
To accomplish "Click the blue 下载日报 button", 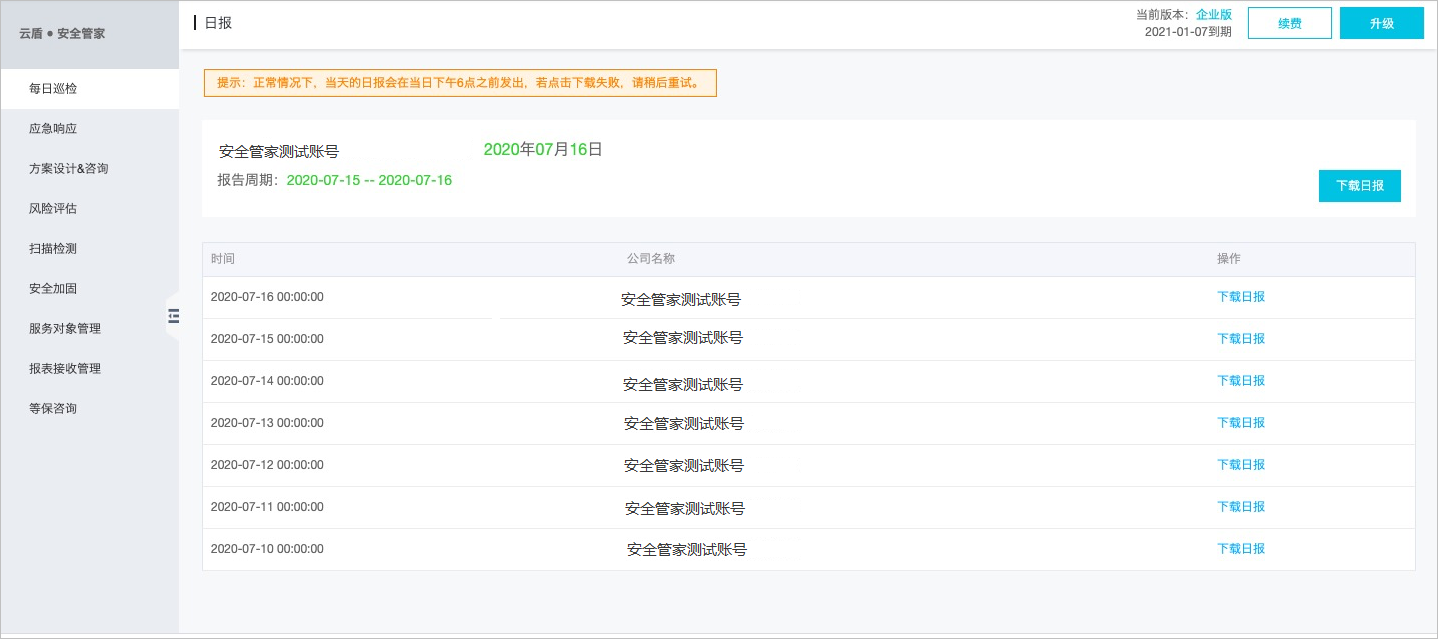I will click(x=1360, y=186).
